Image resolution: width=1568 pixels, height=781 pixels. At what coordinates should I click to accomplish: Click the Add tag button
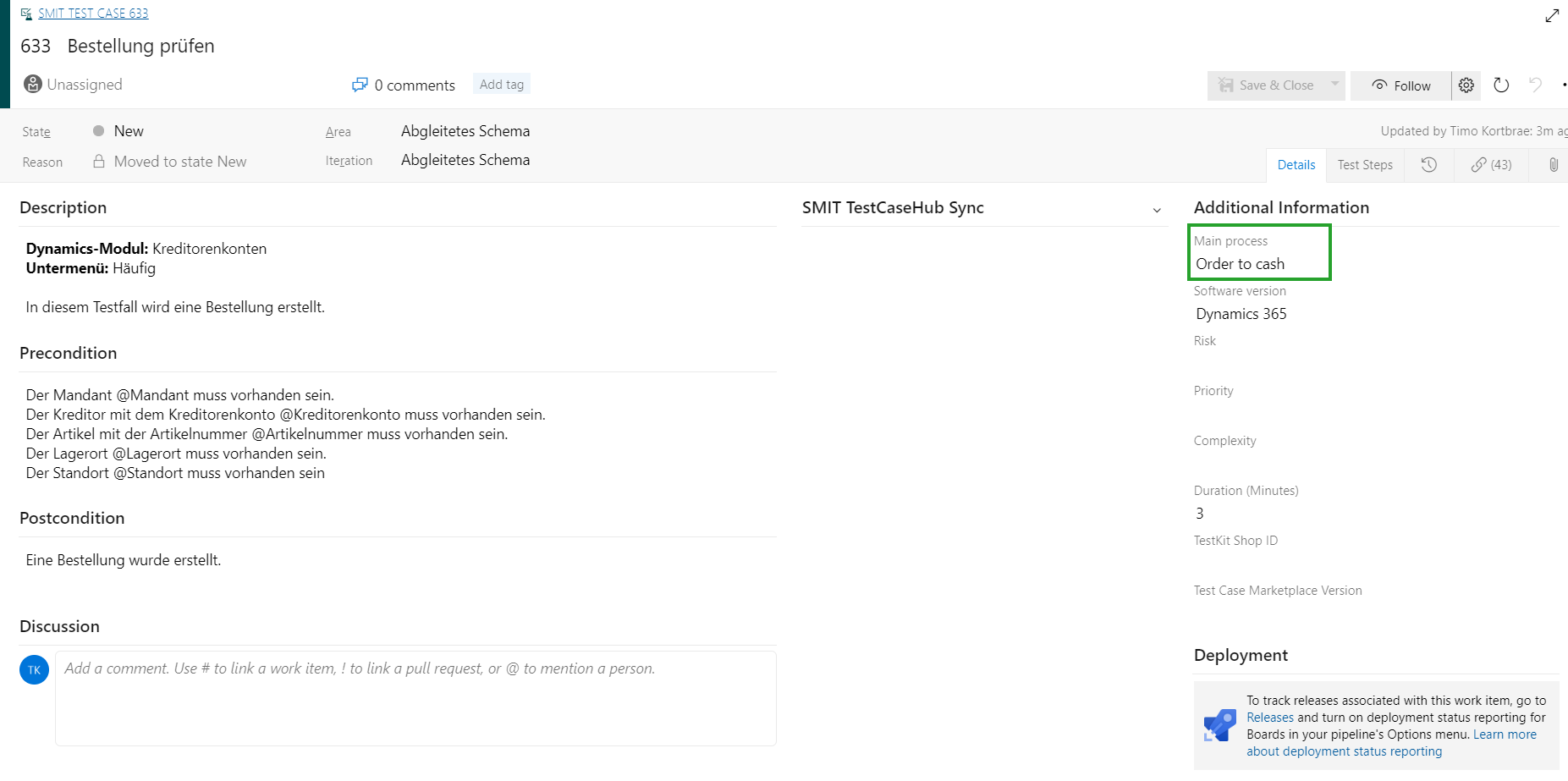tap(501, 85)
